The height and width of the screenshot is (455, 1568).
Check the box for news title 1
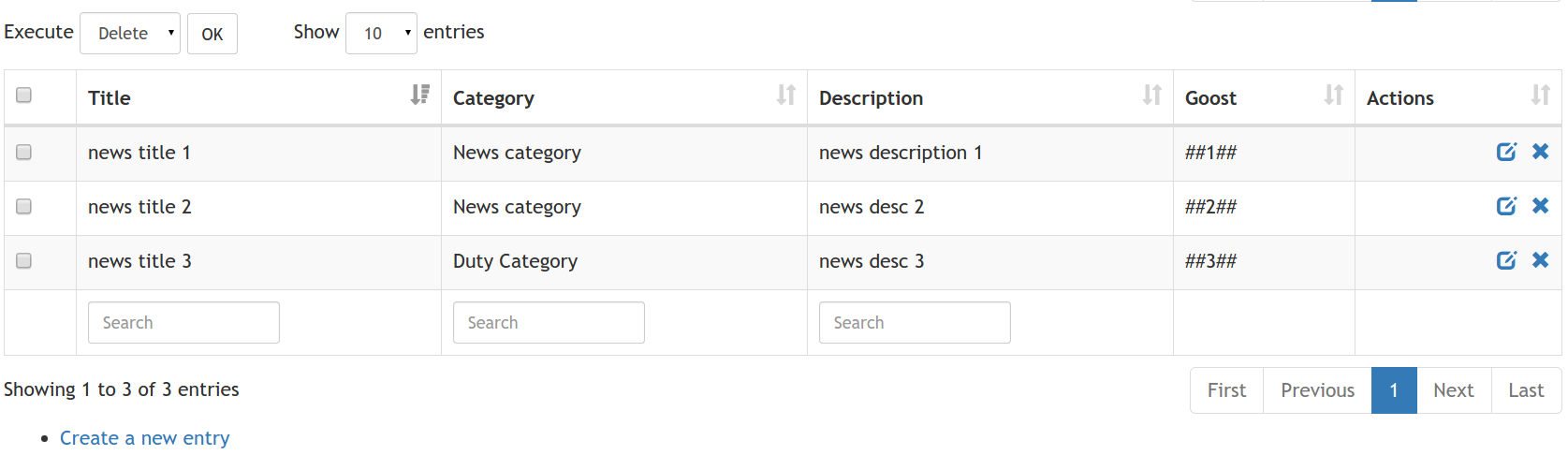tap(24, 152)
